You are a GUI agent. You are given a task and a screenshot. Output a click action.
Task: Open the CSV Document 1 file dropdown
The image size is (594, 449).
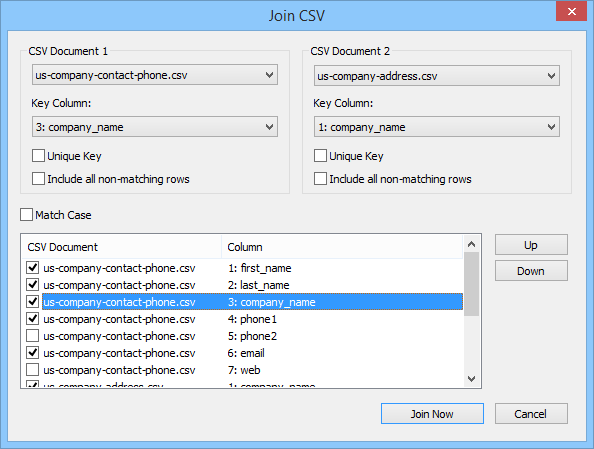[x=155, y=75]
